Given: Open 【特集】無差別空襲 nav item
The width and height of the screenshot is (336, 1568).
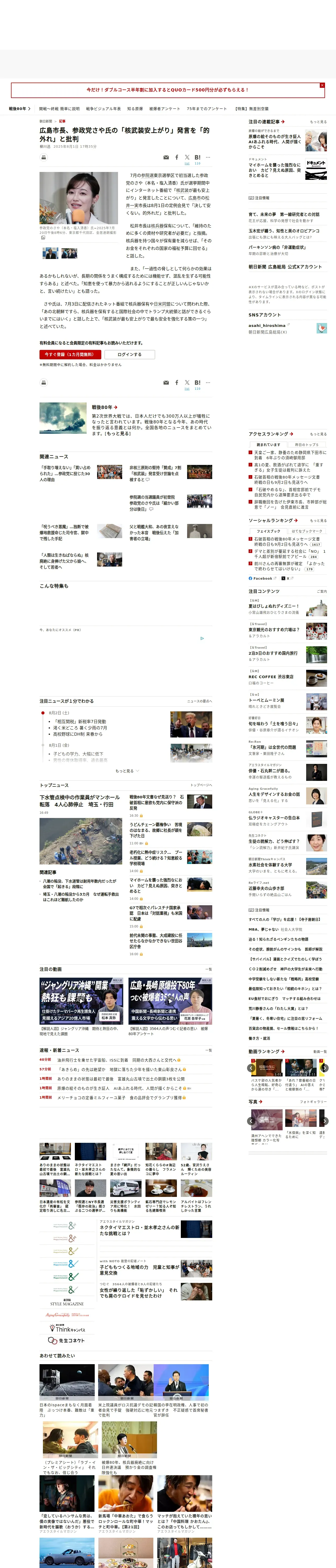Looking at the screenshot, I should click(x=252, y=109).
